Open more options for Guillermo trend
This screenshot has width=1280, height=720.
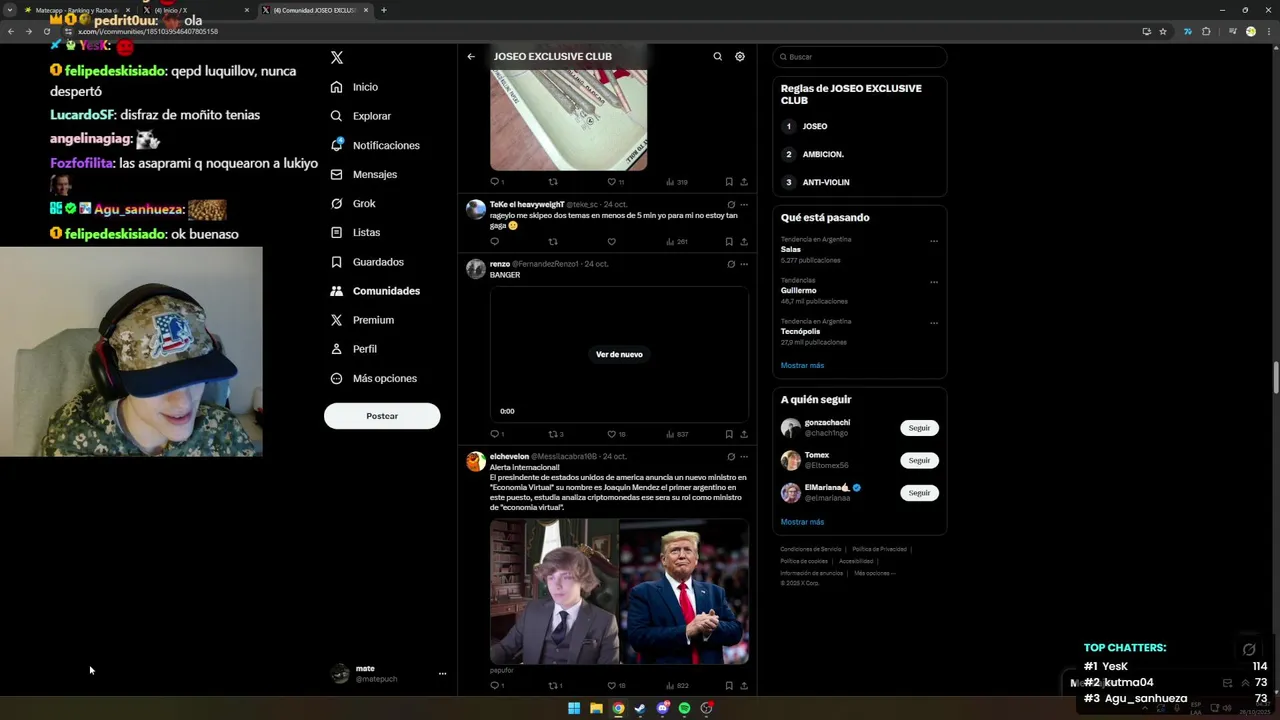click(934, 282)
